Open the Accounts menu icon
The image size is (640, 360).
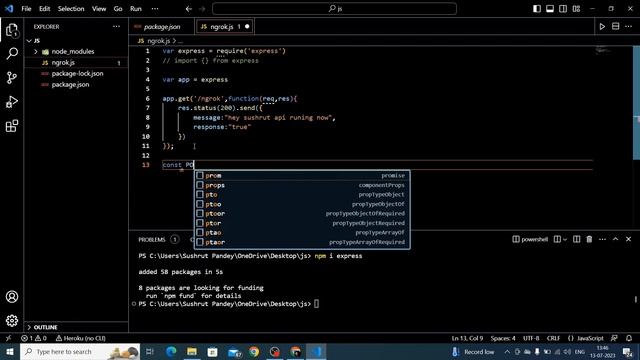(x=12, y=297)
